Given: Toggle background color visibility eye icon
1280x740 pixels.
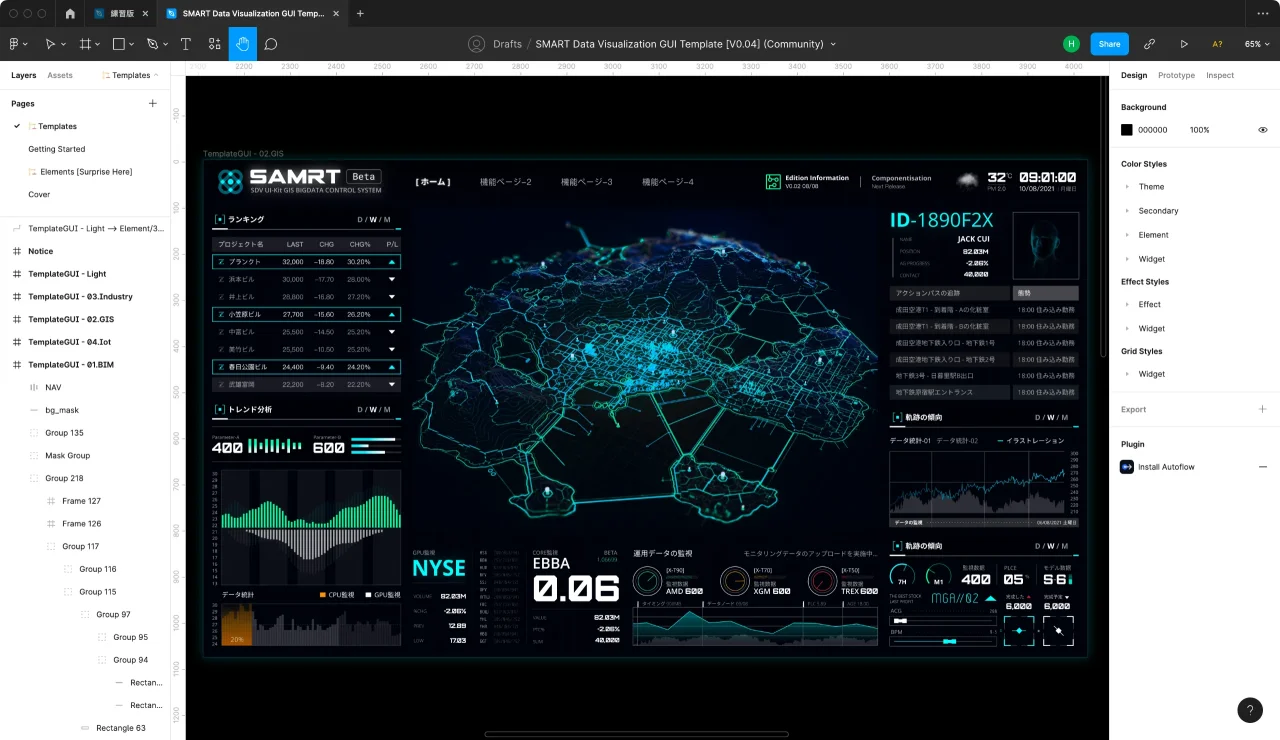Looking at the screenshot, I should tap(1263, 130).
